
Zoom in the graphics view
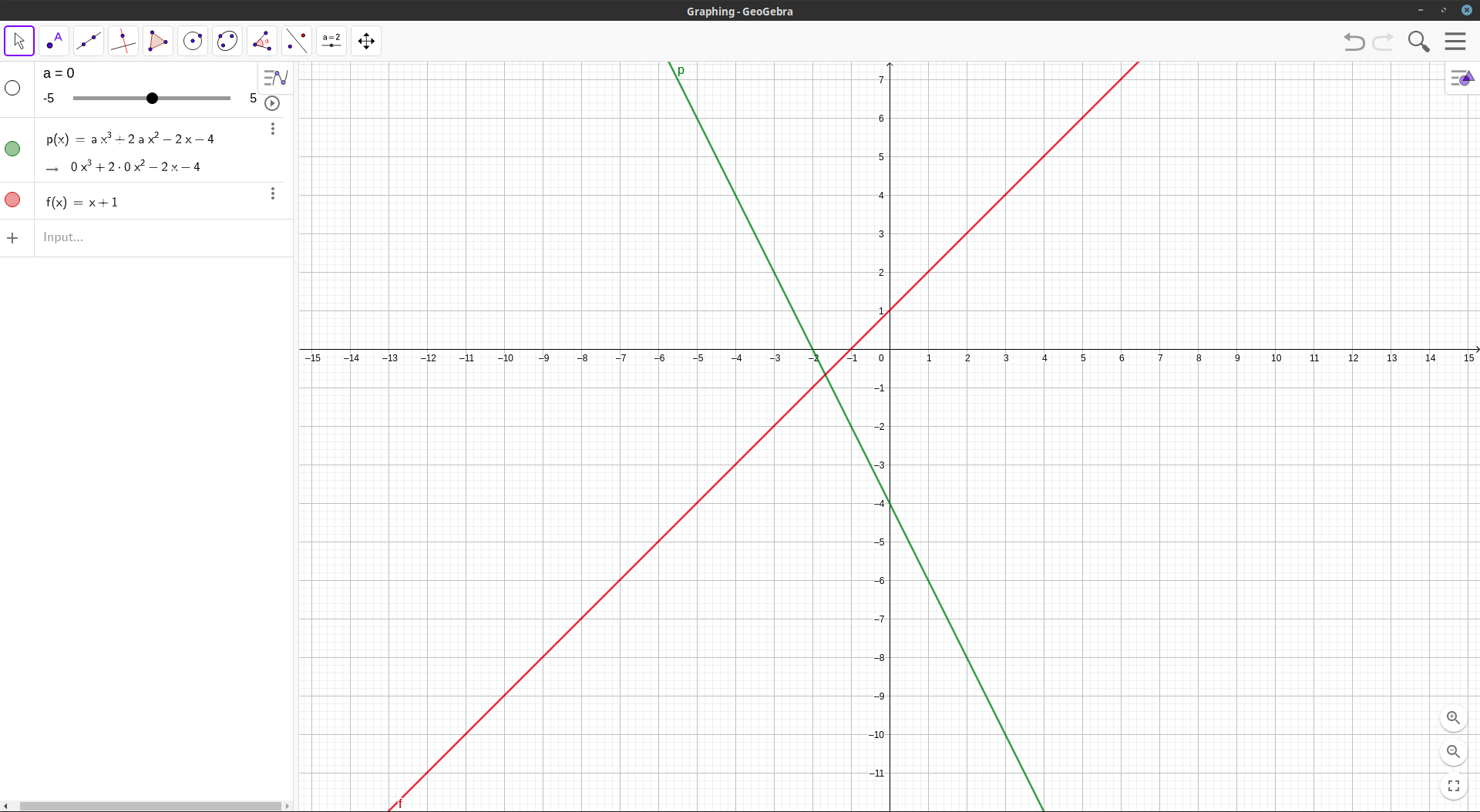(1453, 718)
